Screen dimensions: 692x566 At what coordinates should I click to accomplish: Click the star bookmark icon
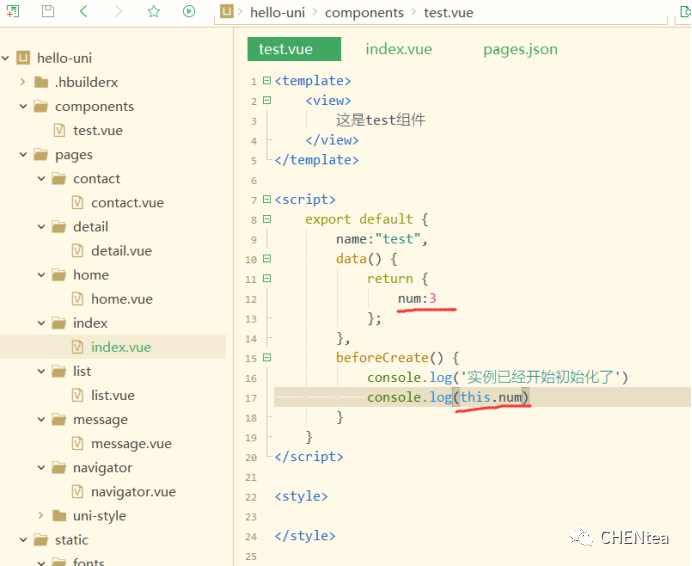(x=153, y=12)
